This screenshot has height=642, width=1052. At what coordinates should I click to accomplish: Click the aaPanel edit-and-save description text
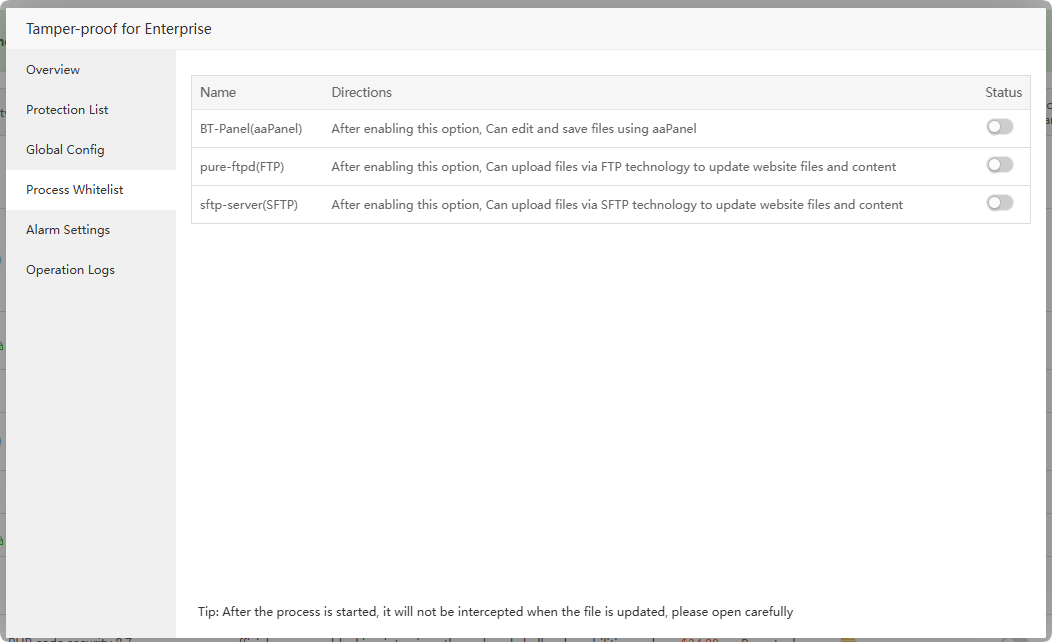click(513, 129)
